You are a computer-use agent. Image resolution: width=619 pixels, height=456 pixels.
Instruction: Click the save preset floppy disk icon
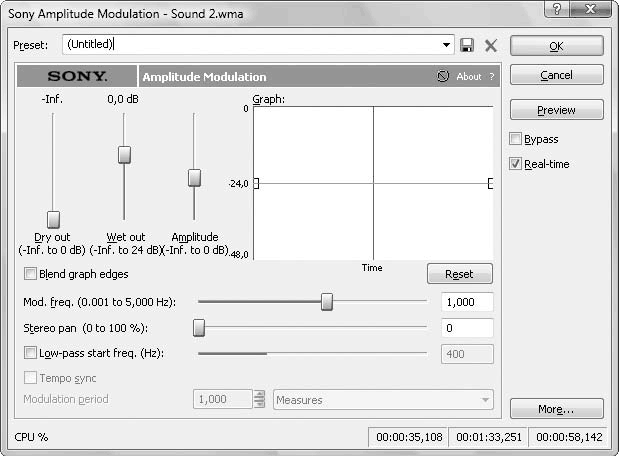[x=467, y=45]
